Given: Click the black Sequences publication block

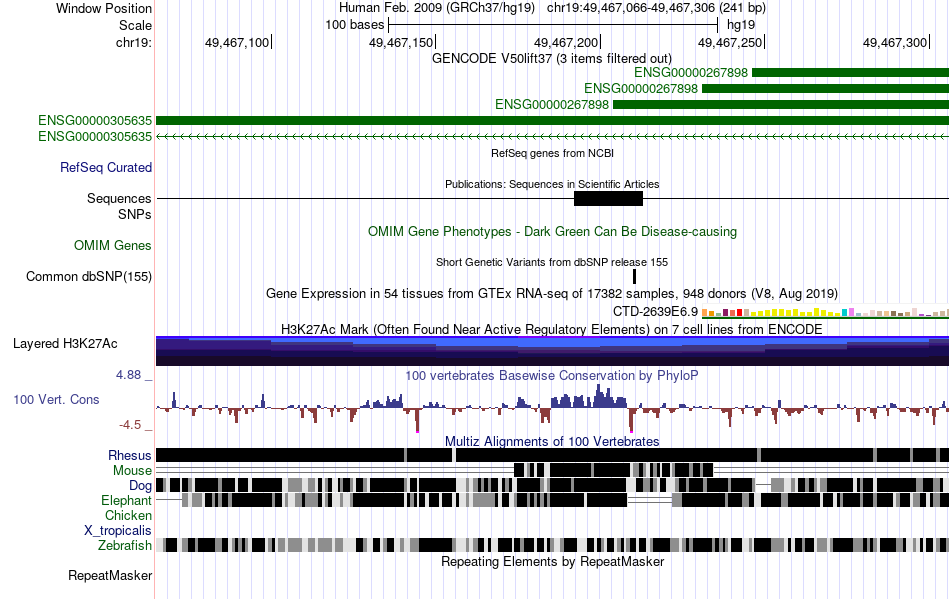Looking at the screenshot, I should pyautogui.click(x=608, y=199).
